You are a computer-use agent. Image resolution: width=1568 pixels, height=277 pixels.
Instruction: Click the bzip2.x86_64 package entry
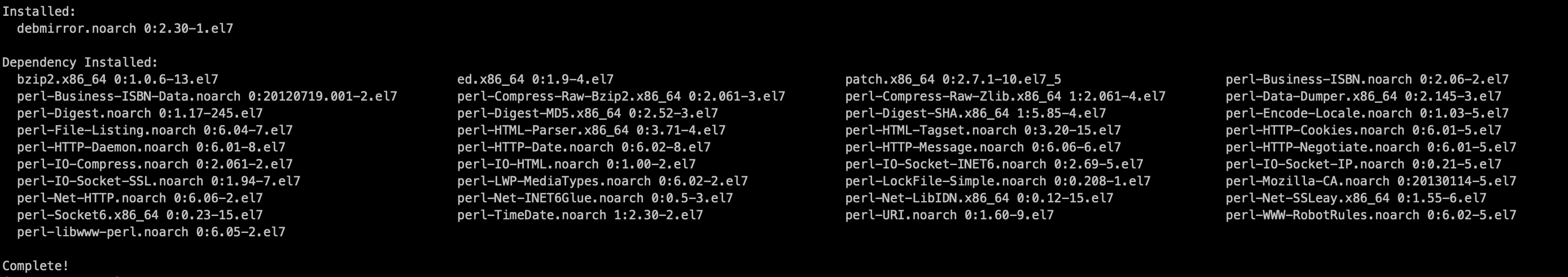click(x=117, y=79)
